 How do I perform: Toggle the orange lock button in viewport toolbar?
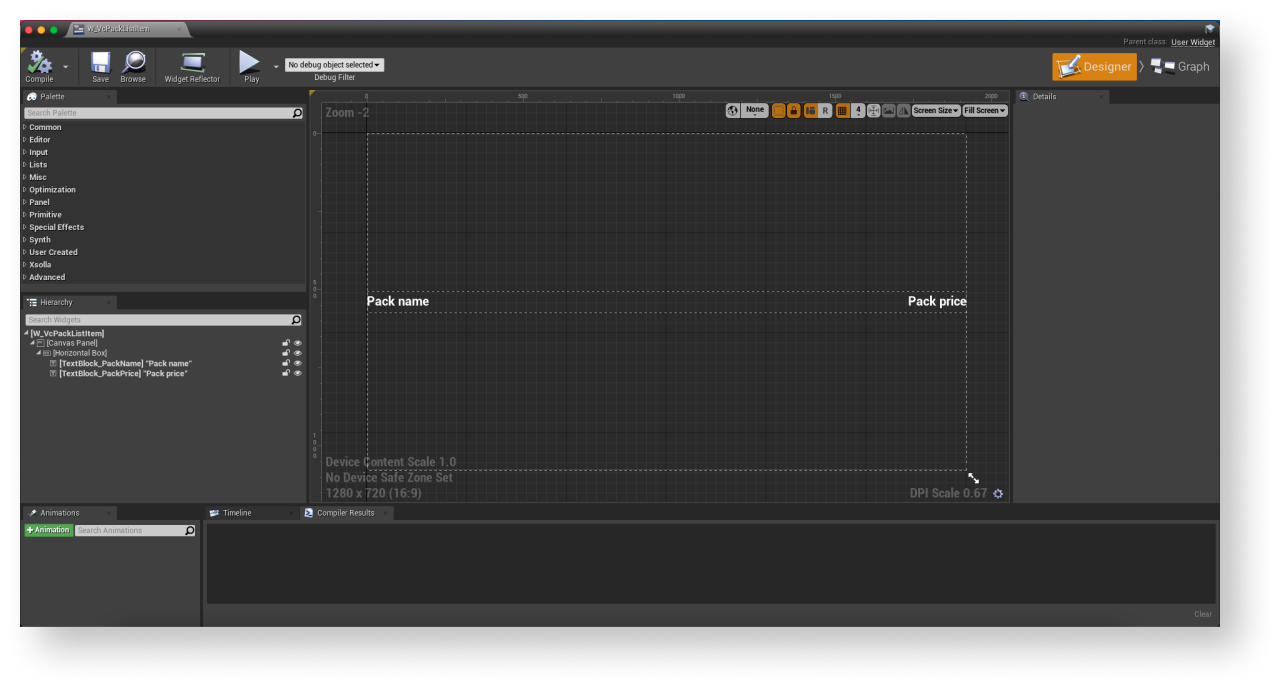click(x=794, y=111)
